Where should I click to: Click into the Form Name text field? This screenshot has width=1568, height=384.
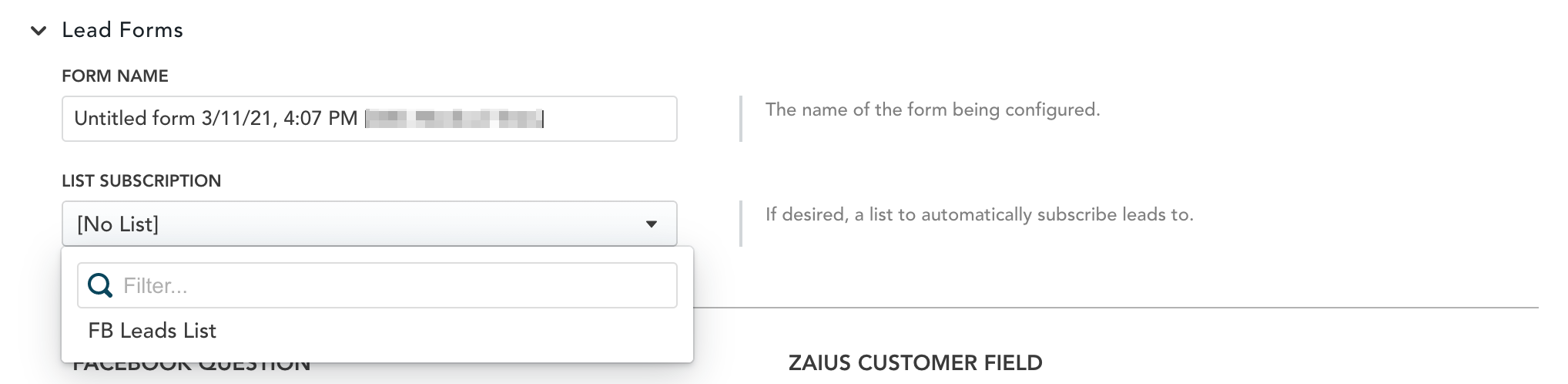point(608,119)
